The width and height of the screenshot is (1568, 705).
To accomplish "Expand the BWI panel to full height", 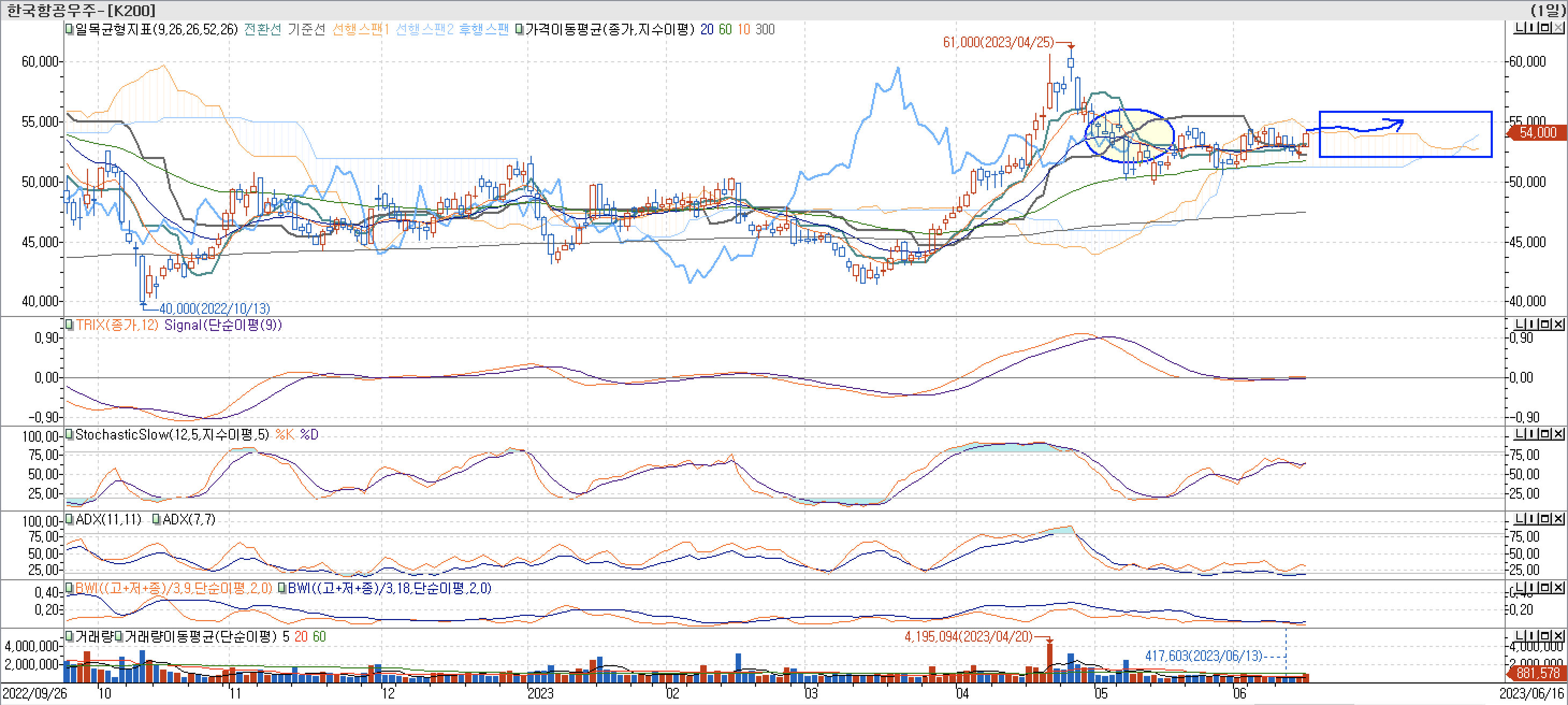I will pyautogui.click(x=1546, y=587).
